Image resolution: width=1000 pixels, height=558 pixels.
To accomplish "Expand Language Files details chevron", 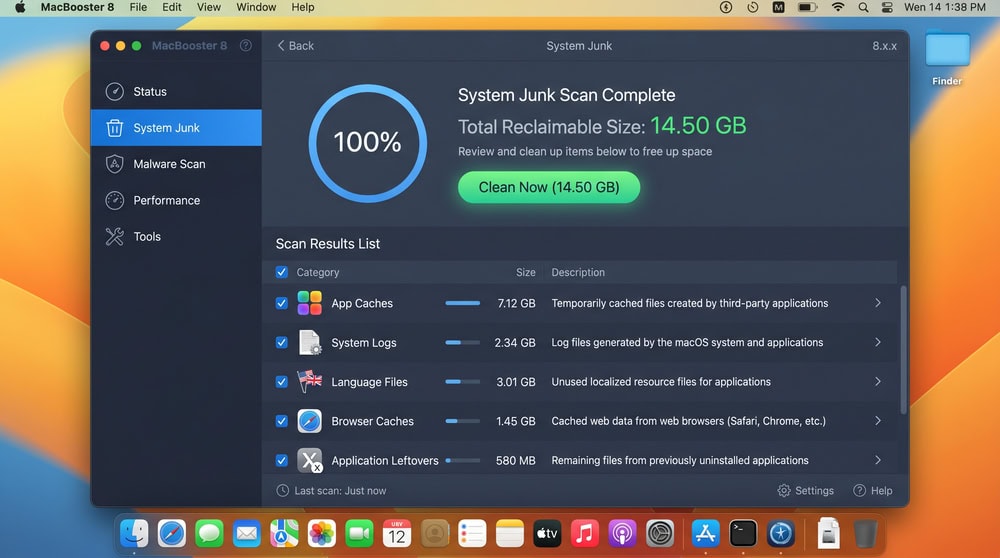I will pos(878,381).
